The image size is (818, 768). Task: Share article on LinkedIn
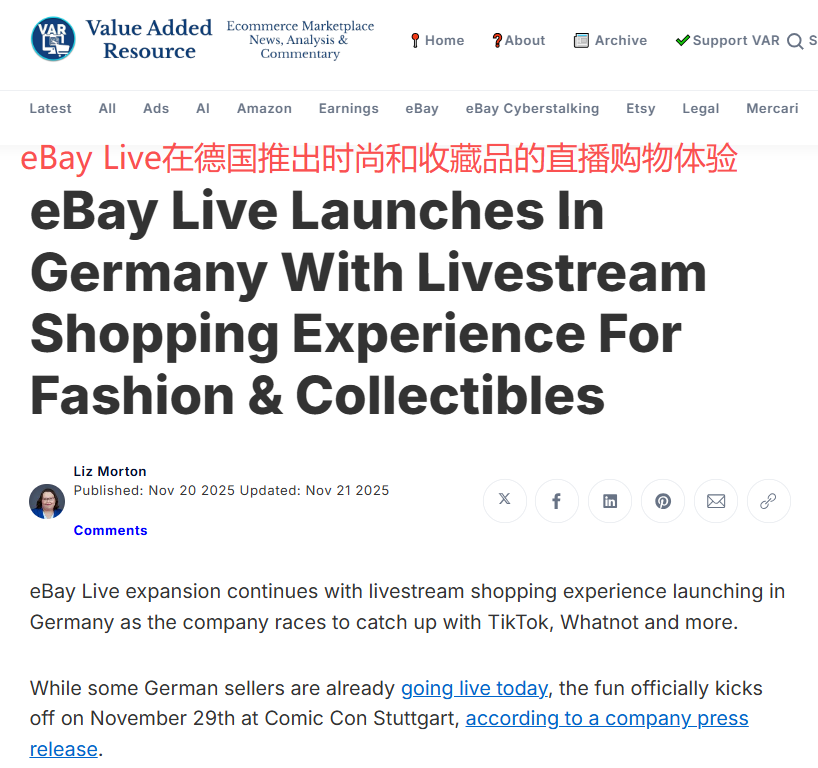[x=610, y=501]
